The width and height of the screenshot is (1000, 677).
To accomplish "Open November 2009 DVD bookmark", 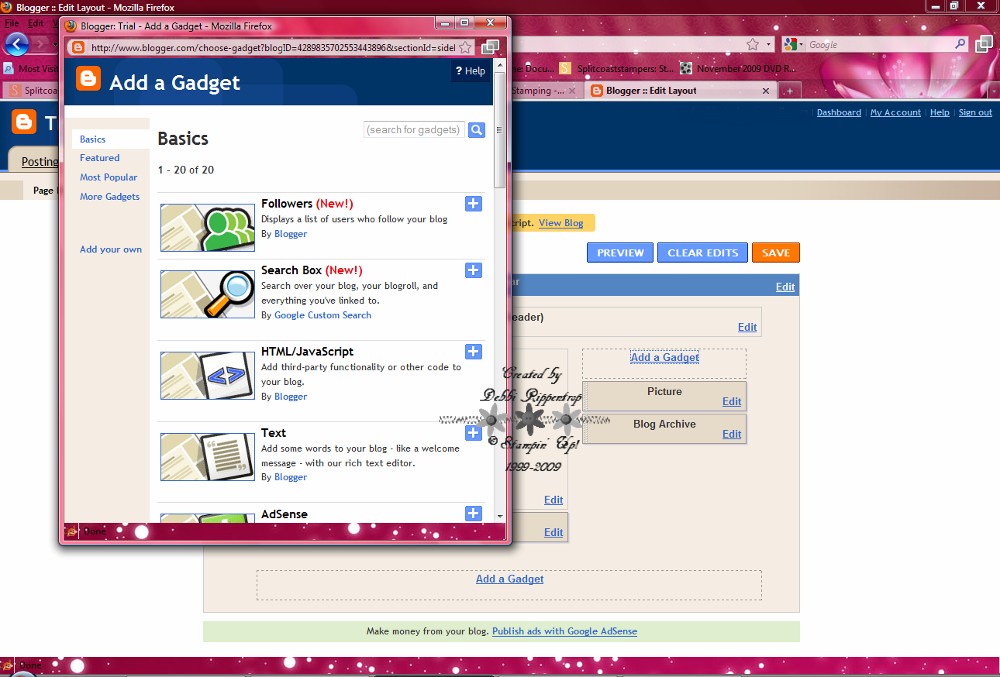I will (x=738, y=68).
